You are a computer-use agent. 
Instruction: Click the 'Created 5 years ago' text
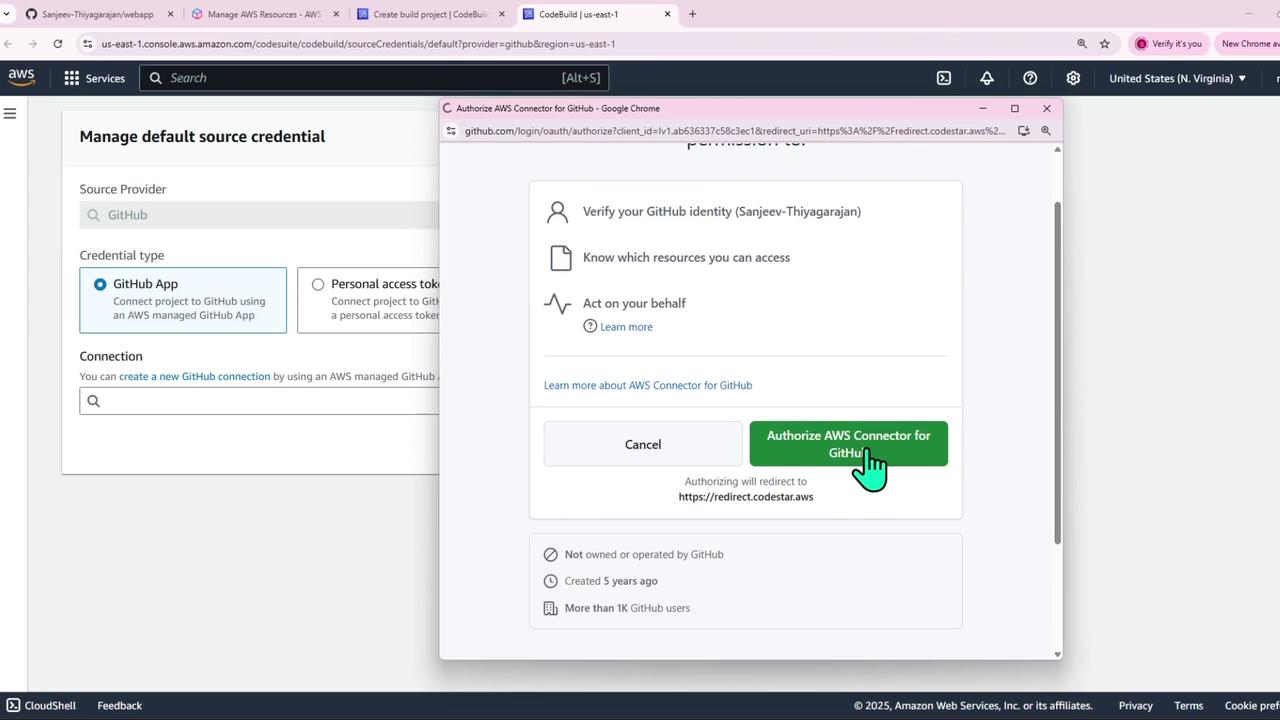click(x=611, y=581)
